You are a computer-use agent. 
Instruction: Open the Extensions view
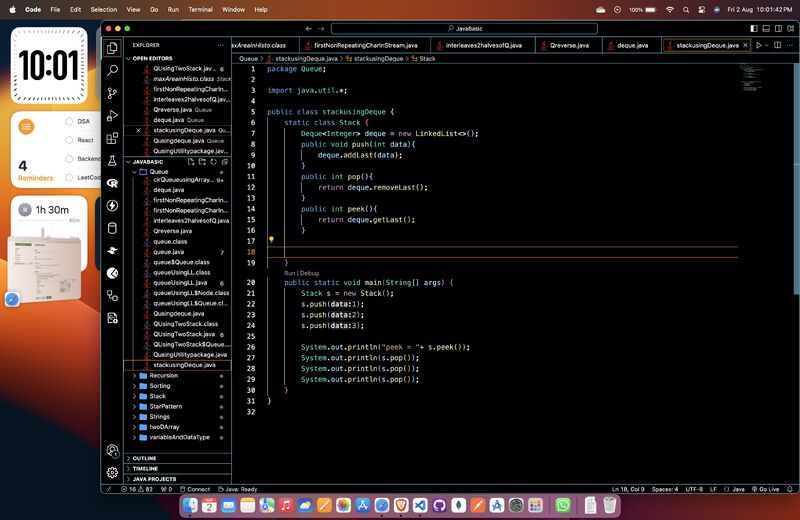112,138
